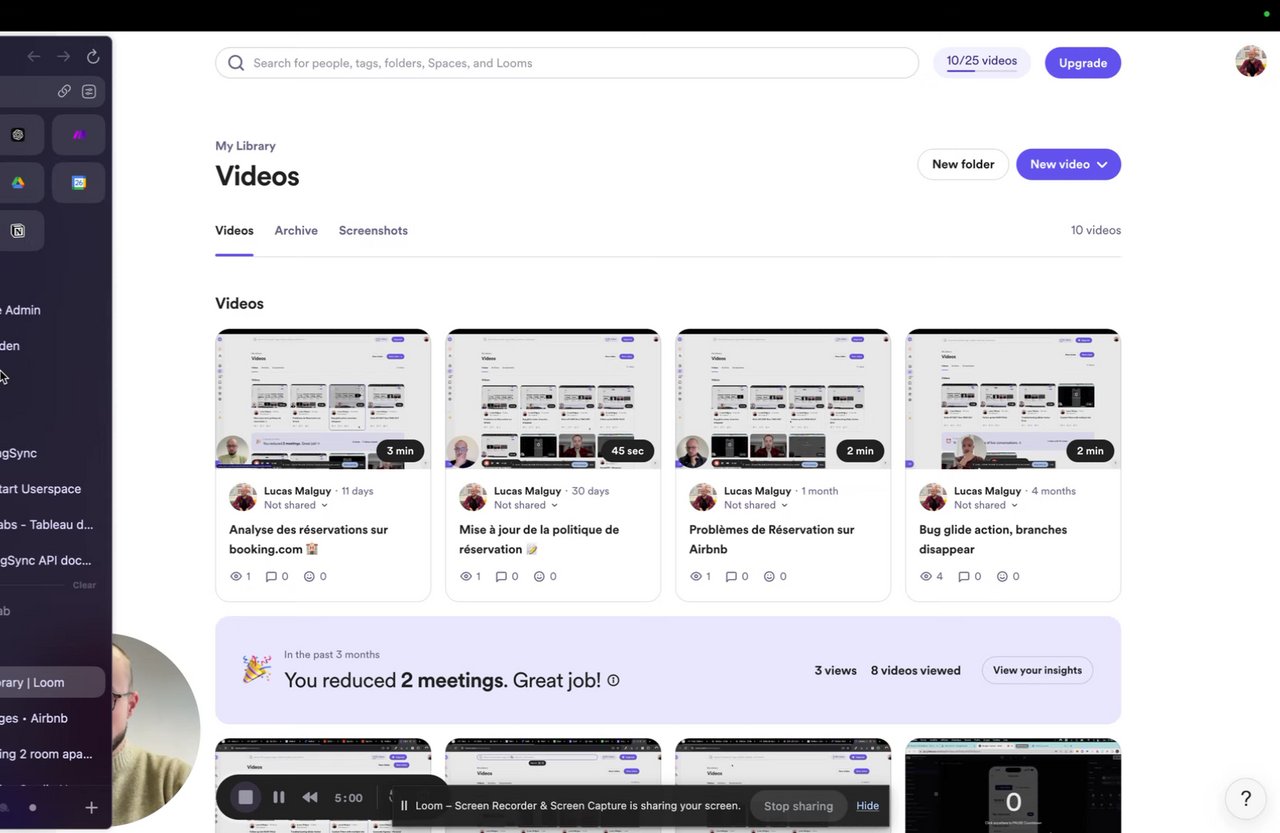Go back with the browser back arrow
The height and width of the screenshot is (833, 1280).
(34, 57)
